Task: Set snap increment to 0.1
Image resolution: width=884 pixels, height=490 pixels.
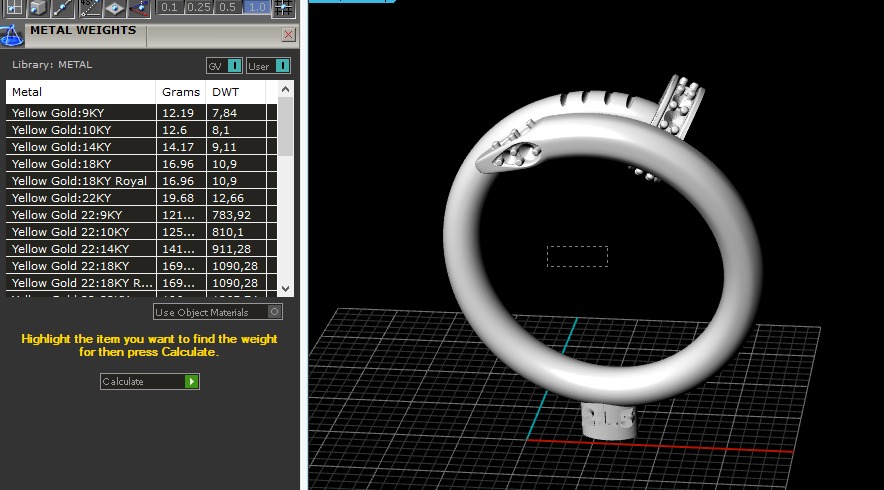Action: click(169, 7)
